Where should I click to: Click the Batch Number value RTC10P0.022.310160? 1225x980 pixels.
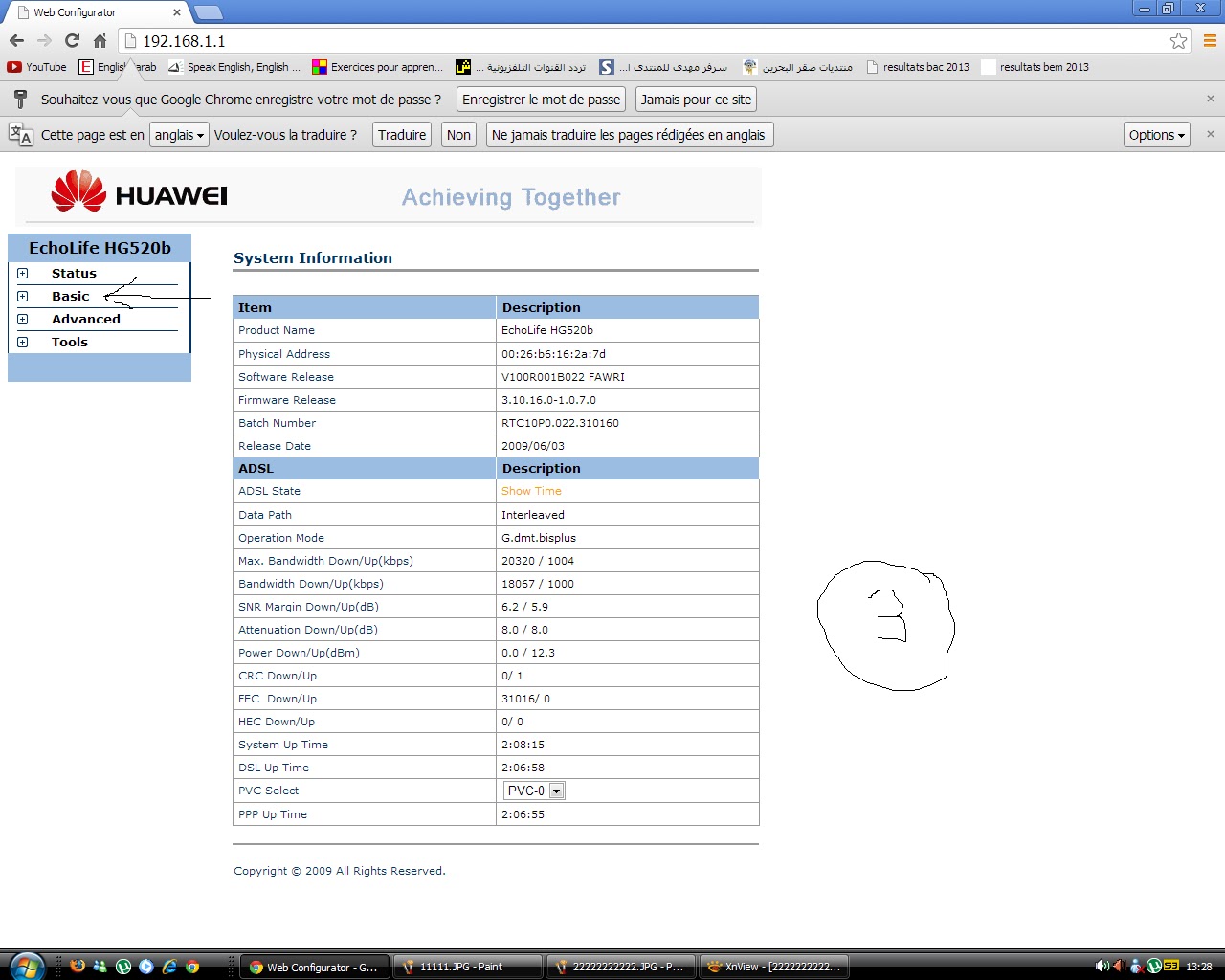pyautogui.click(x=560, y=423)
